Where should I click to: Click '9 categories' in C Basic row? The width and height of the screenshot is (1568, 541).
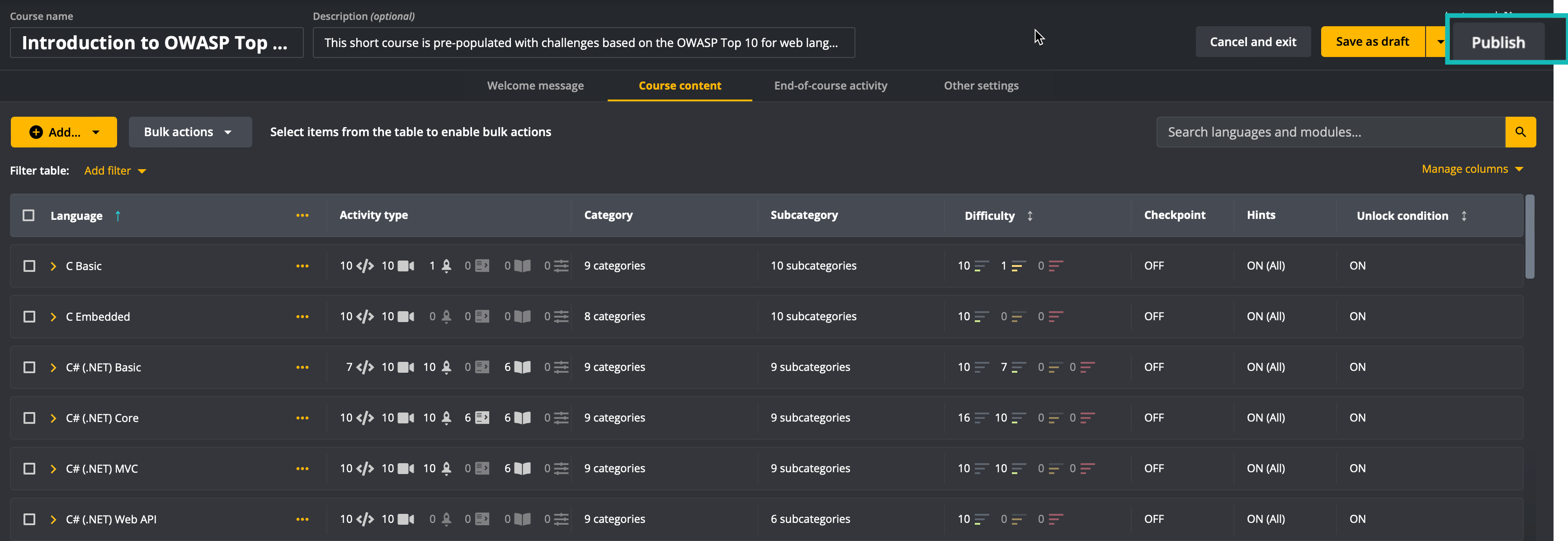click(614, 266)
